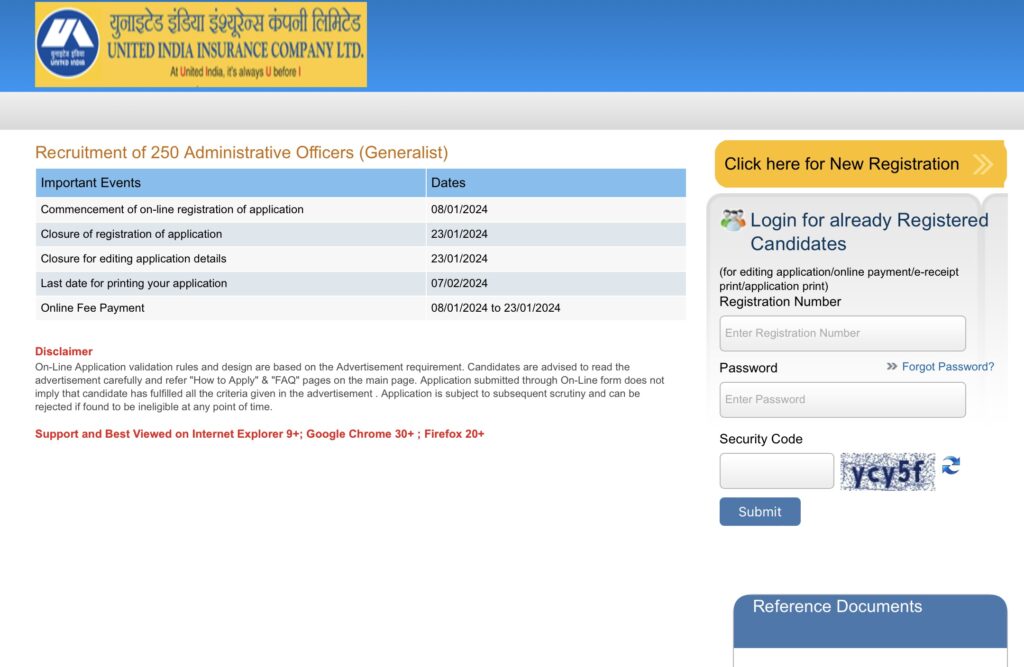Click the Security Code input box
The image size is (1024, 667).
[776, 471]
